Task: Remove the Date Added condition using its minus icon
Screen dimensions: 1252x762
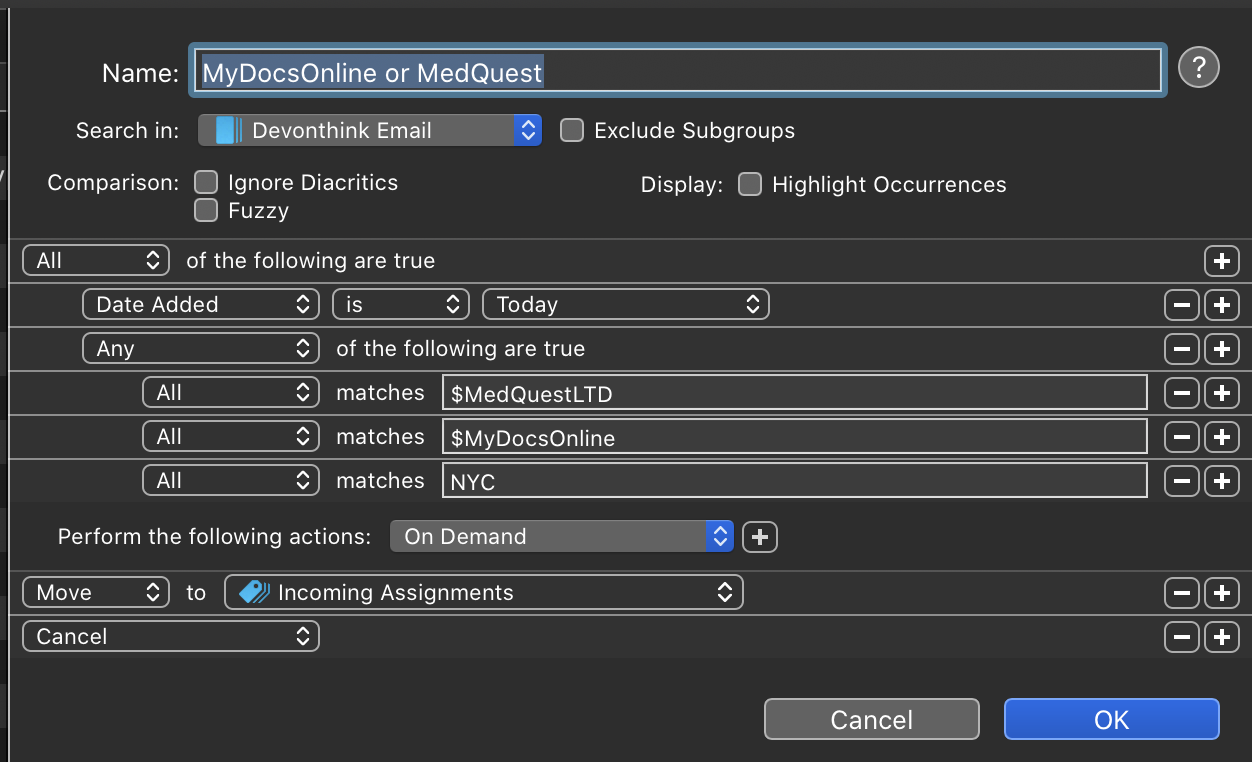Action: coord(1181,305)
